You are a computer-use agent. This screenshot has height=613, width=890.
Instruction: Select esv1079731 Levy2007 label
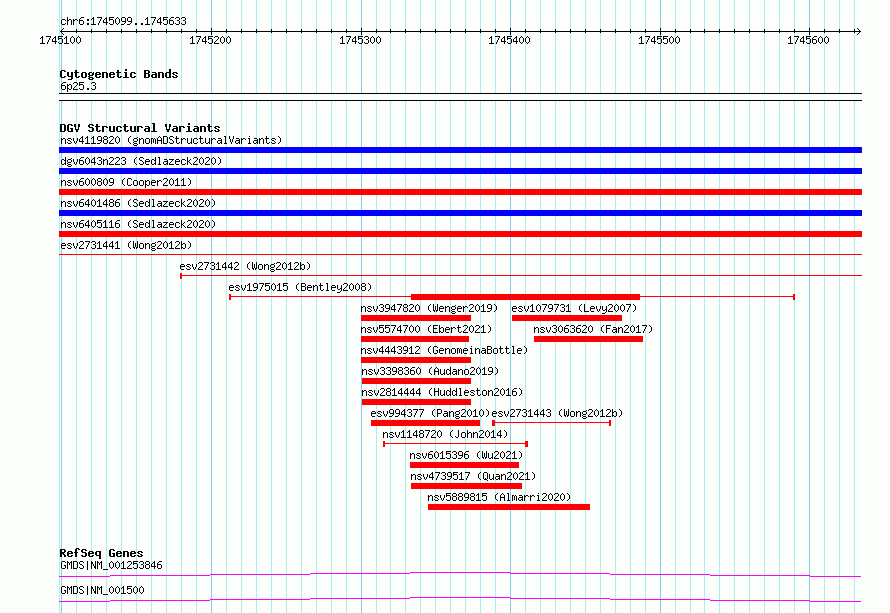click(x=574, y=308)
